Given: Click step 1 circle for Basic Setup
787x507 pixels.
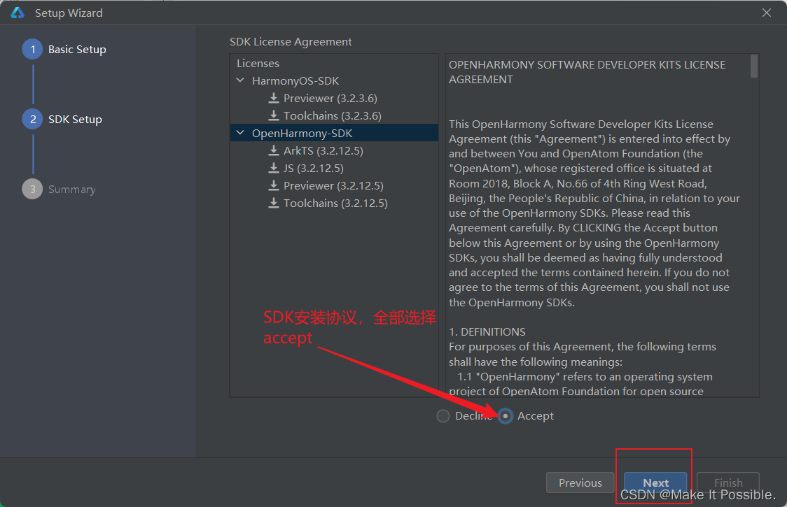Looking at the screenshot, I should (x=32, y=49).
